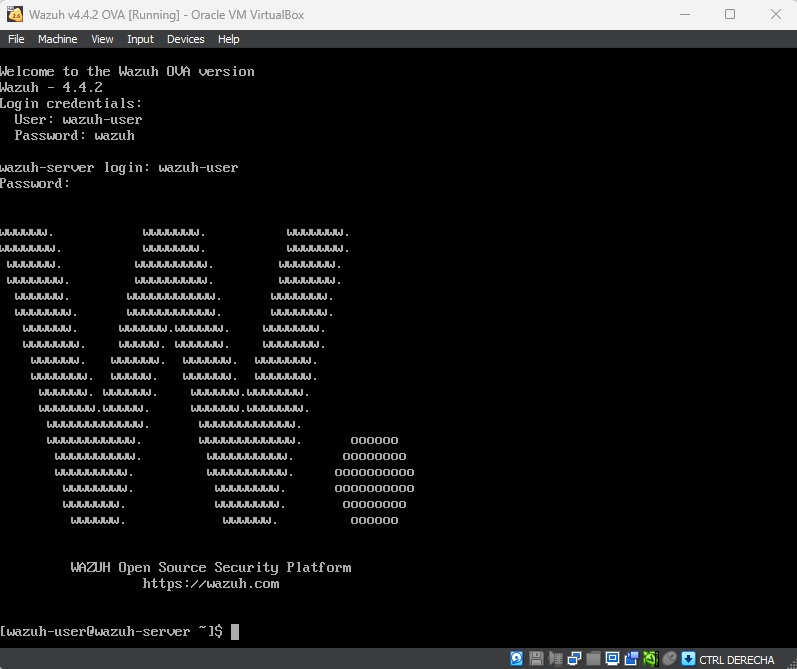
Task: Click the [wazuh-user@wazuh-server ~]$ prompt text
Action: pyautogui.click(x=111, y=632)
